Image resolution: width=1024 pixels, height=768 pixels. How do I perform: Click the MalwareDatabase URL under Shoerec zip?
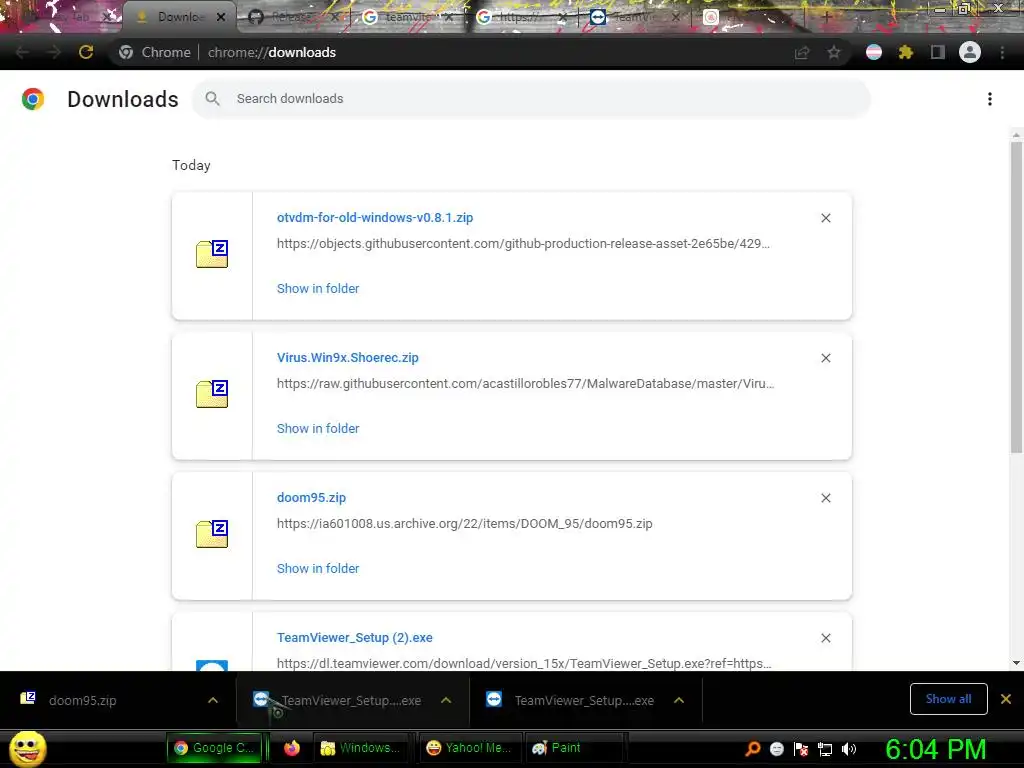(x=525, y=383)
